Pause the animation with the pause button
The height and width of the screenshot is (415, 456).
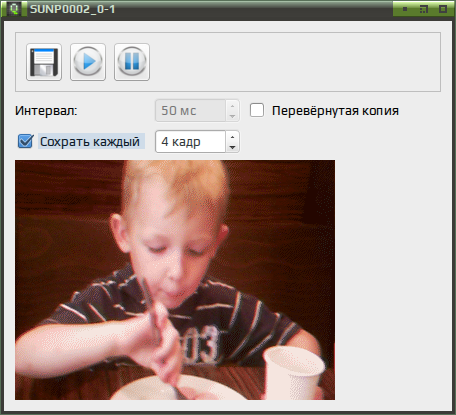(x=132, y=62)
